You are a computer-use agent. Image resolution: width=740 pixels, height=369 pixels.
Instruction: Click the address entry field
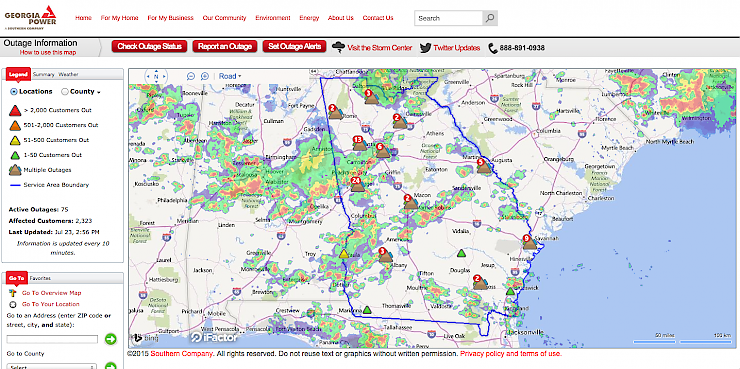coord(52,339)
